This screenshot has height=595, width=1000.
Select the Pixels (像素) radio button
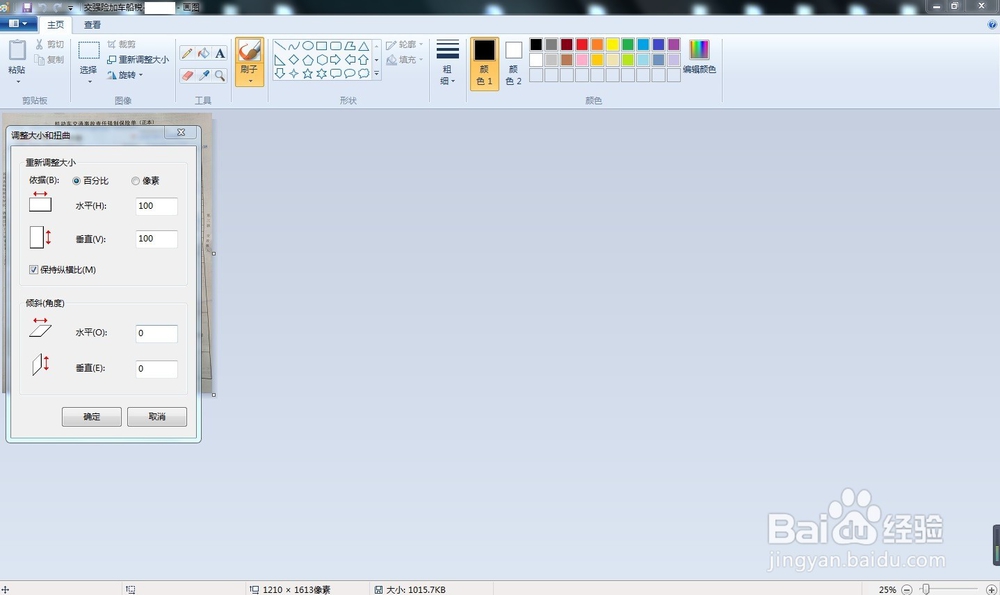(135, 181)
